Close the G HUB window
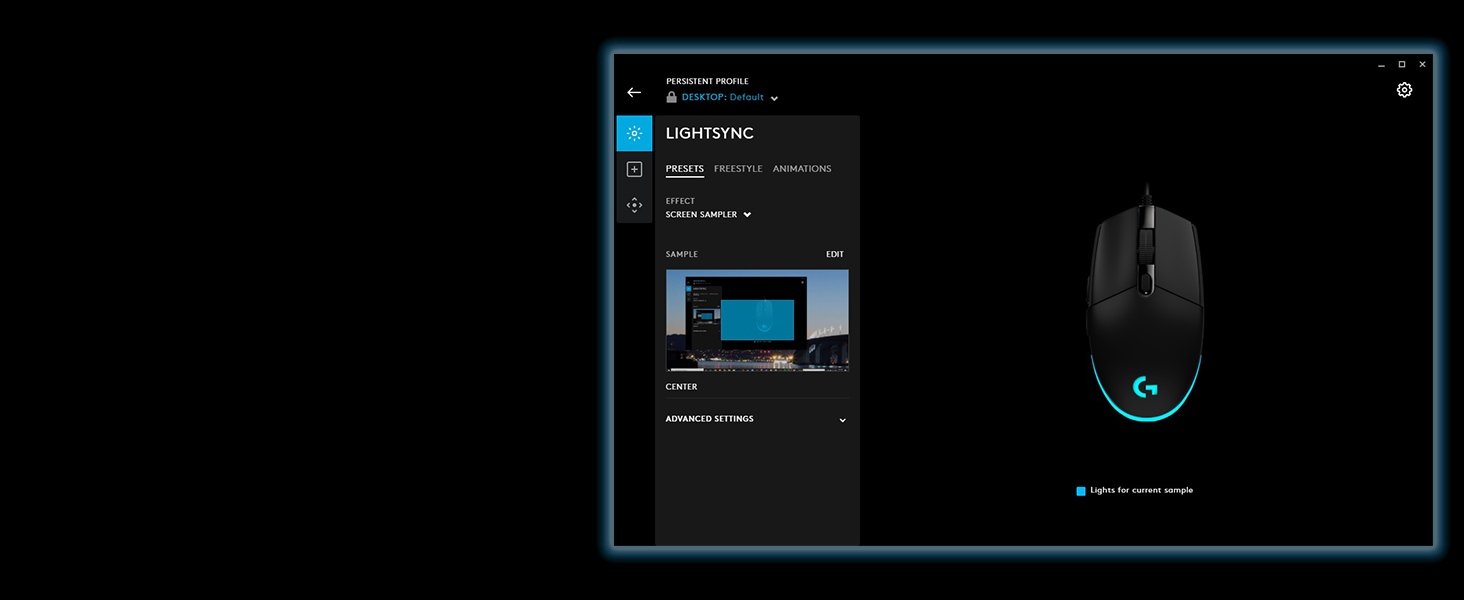Screen dimensions: 1464x600 coord(1422,65)
